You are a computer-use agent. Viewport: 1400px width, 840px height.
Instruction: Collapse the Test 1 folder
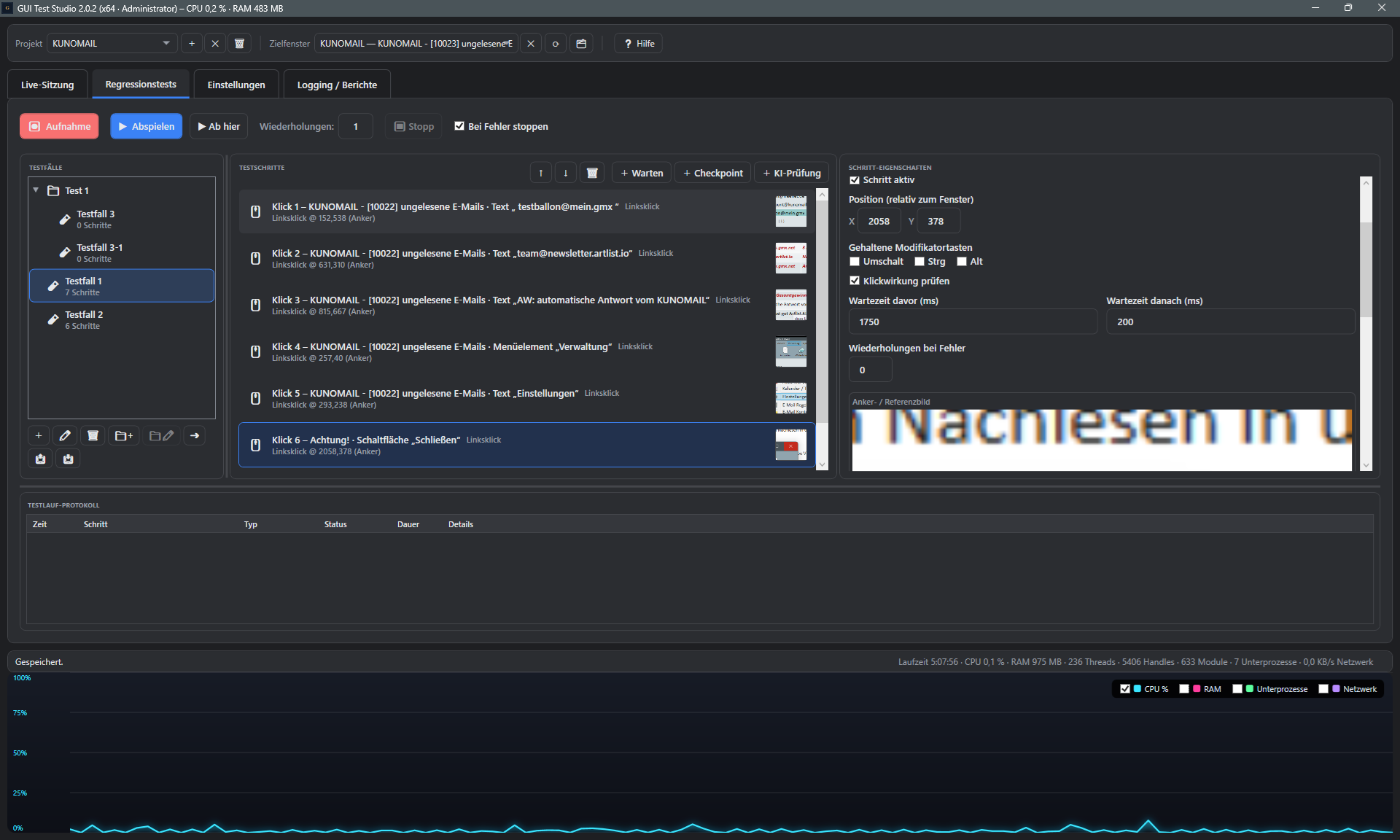36,190
